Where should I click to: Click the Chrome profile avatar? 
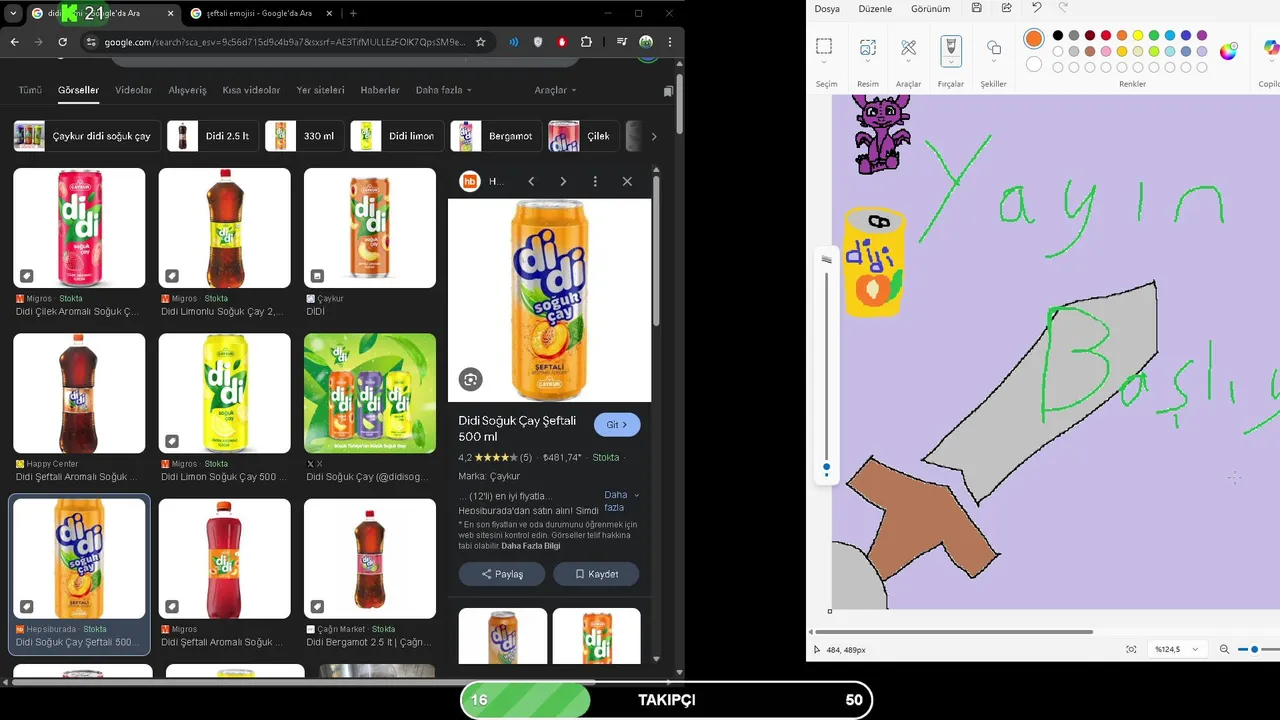point(646,42)
